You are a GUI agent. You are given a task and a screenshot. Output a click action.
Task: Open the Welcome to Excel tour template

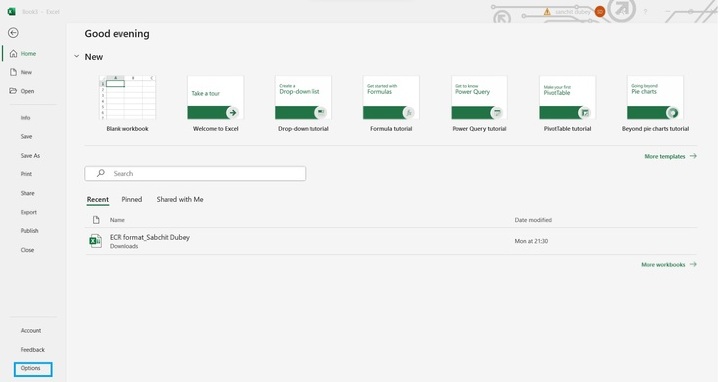pos(215,104)
